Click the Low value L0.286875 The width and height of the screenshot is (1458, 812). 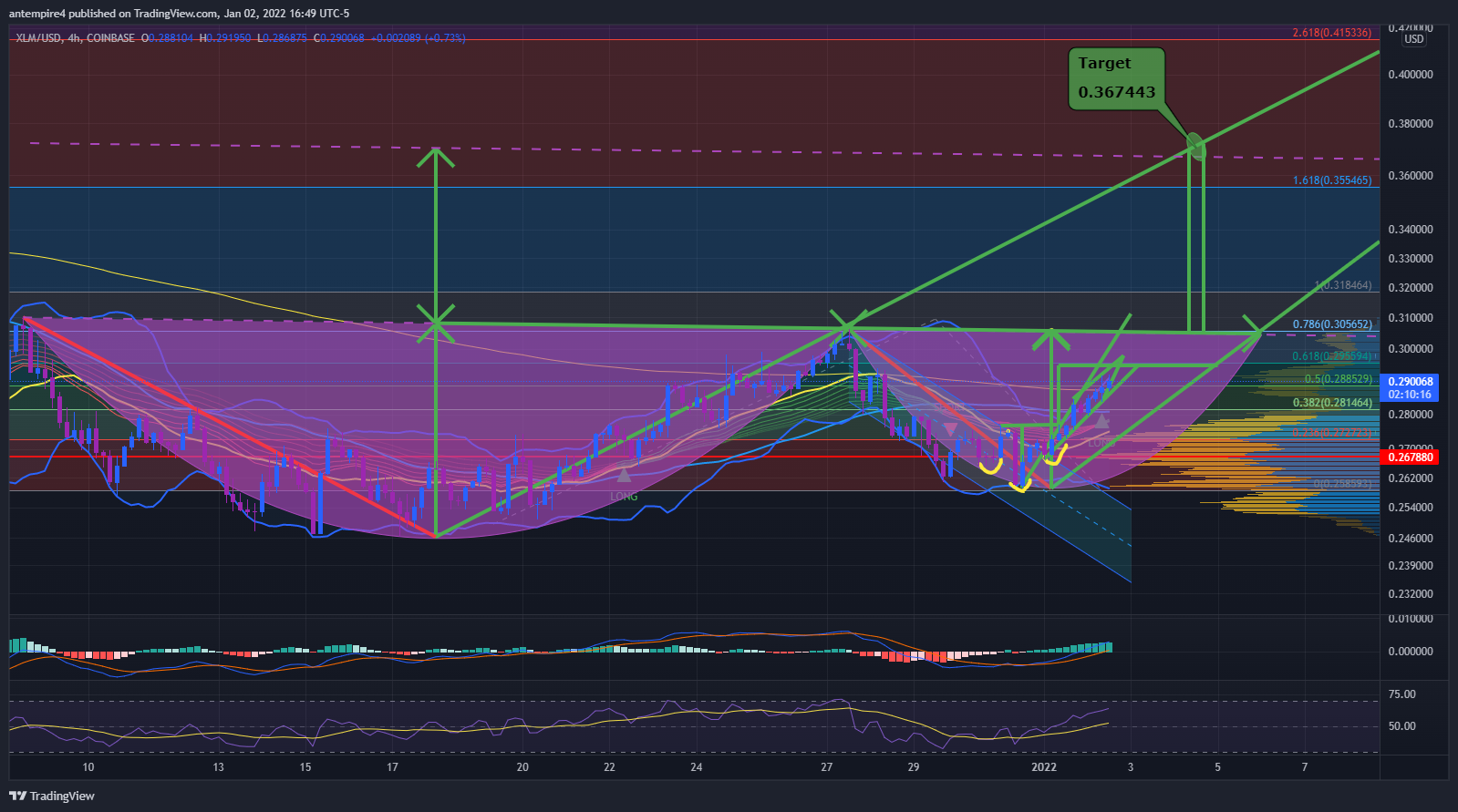coord(283,38)
